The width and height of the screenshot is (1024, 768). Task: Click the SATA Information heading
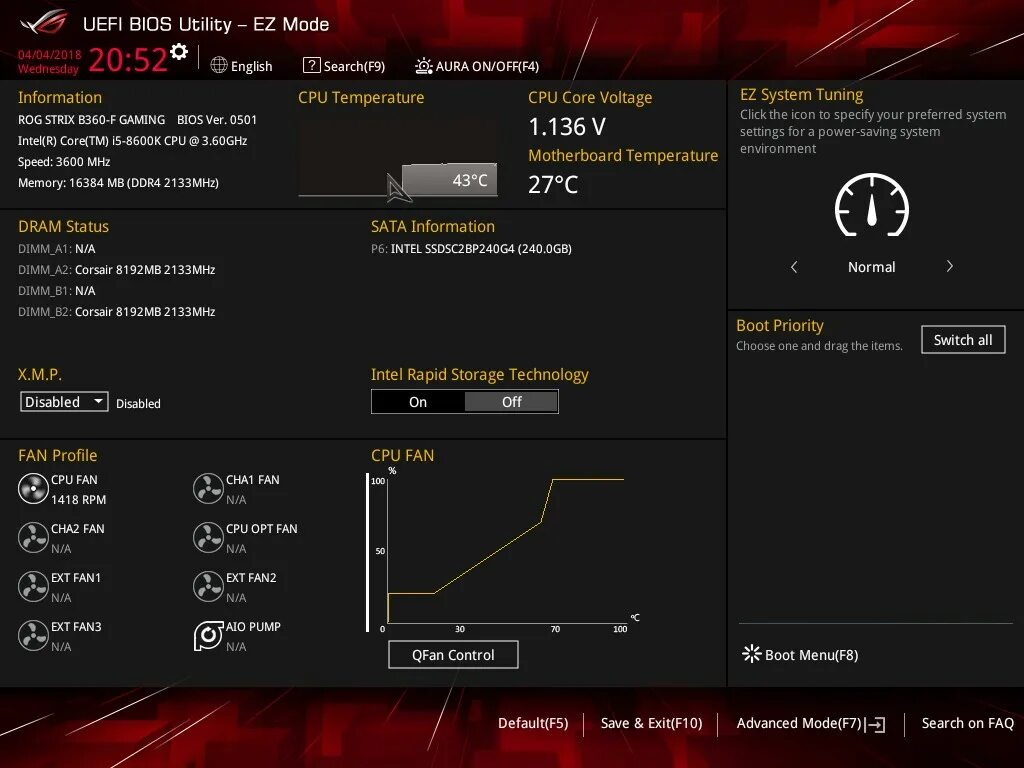tap(433, 227)
